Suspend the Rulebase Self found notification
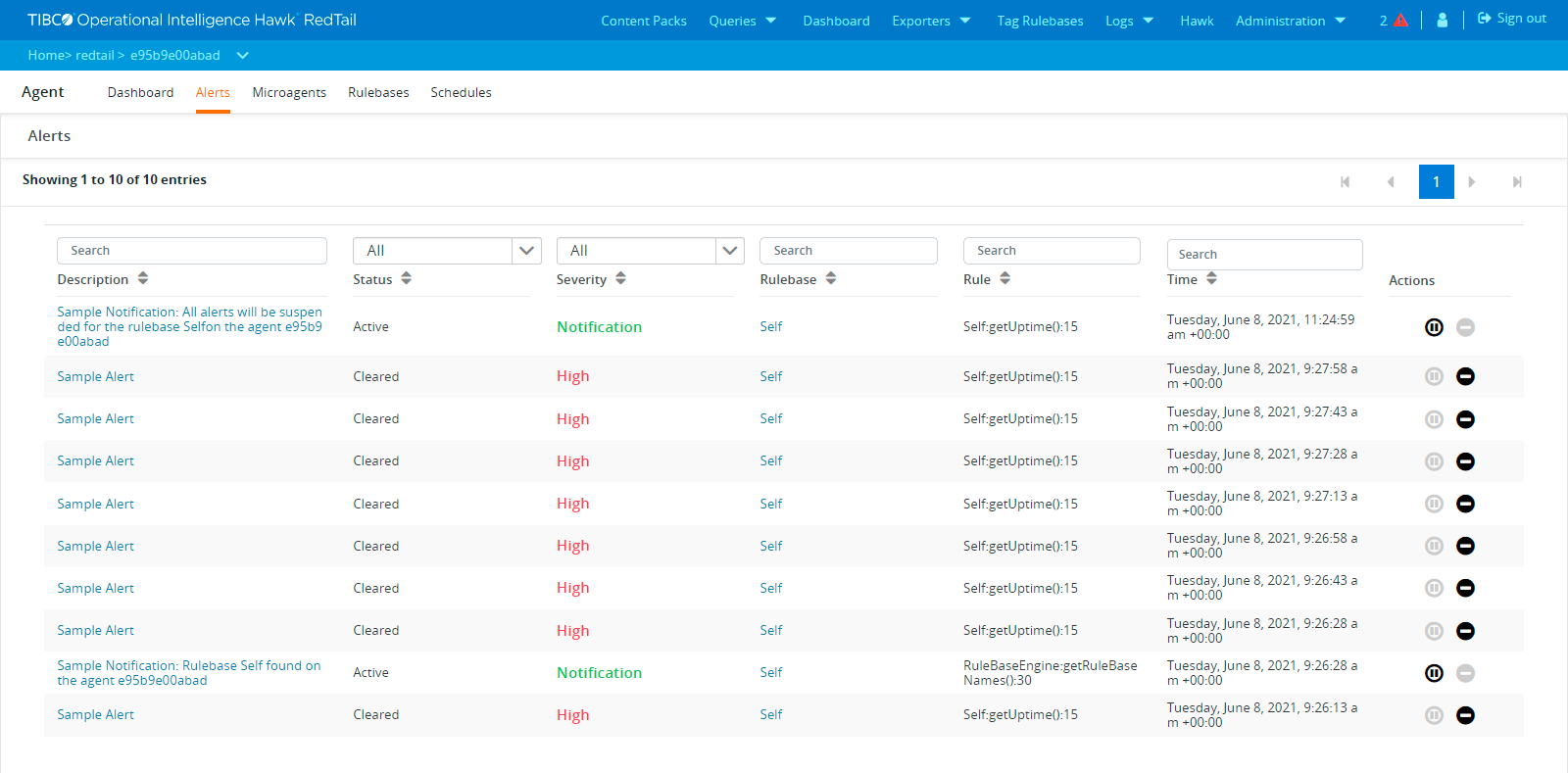The width and height of the screenshot is (1568, 773). coord(1434,673)
